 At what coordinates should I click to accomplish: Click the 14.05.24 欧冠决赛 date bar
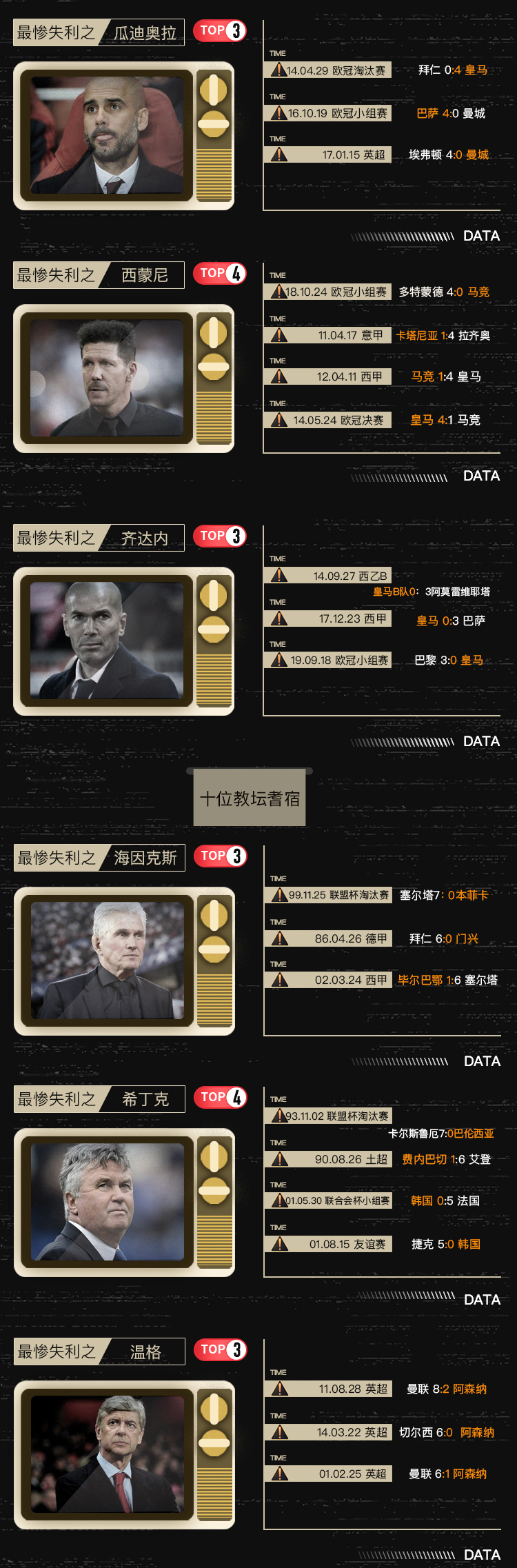(328, 420)
